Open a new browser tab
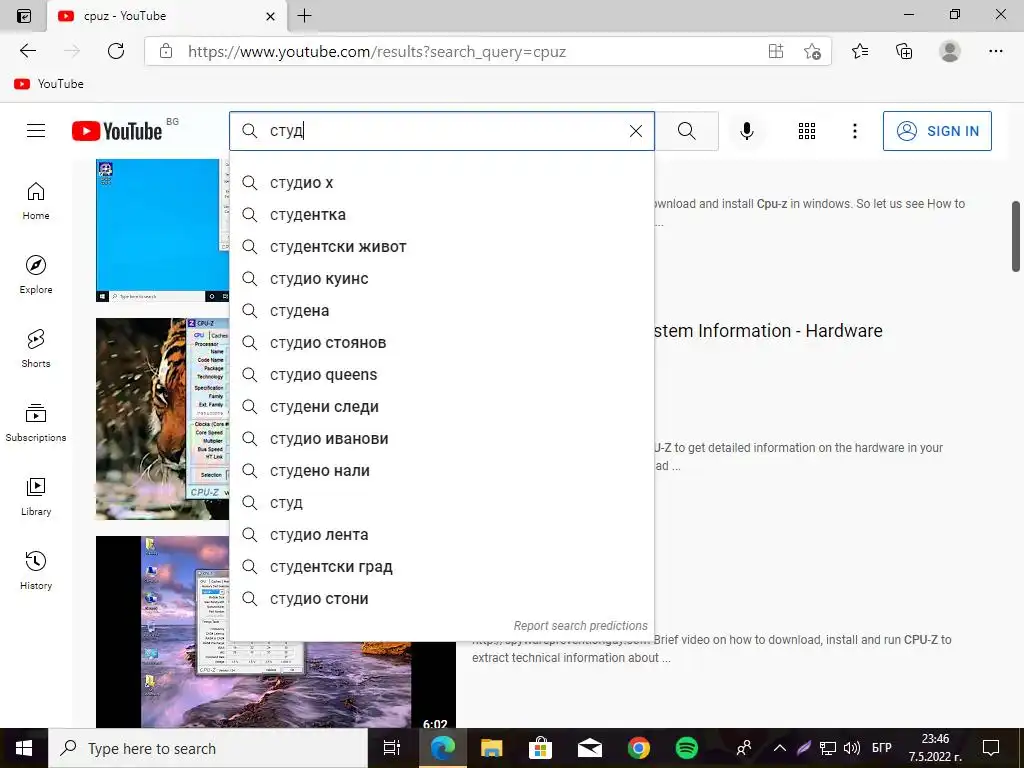Image resolution: width=1024 pixels, height=768 pixels. click(304, 16)
